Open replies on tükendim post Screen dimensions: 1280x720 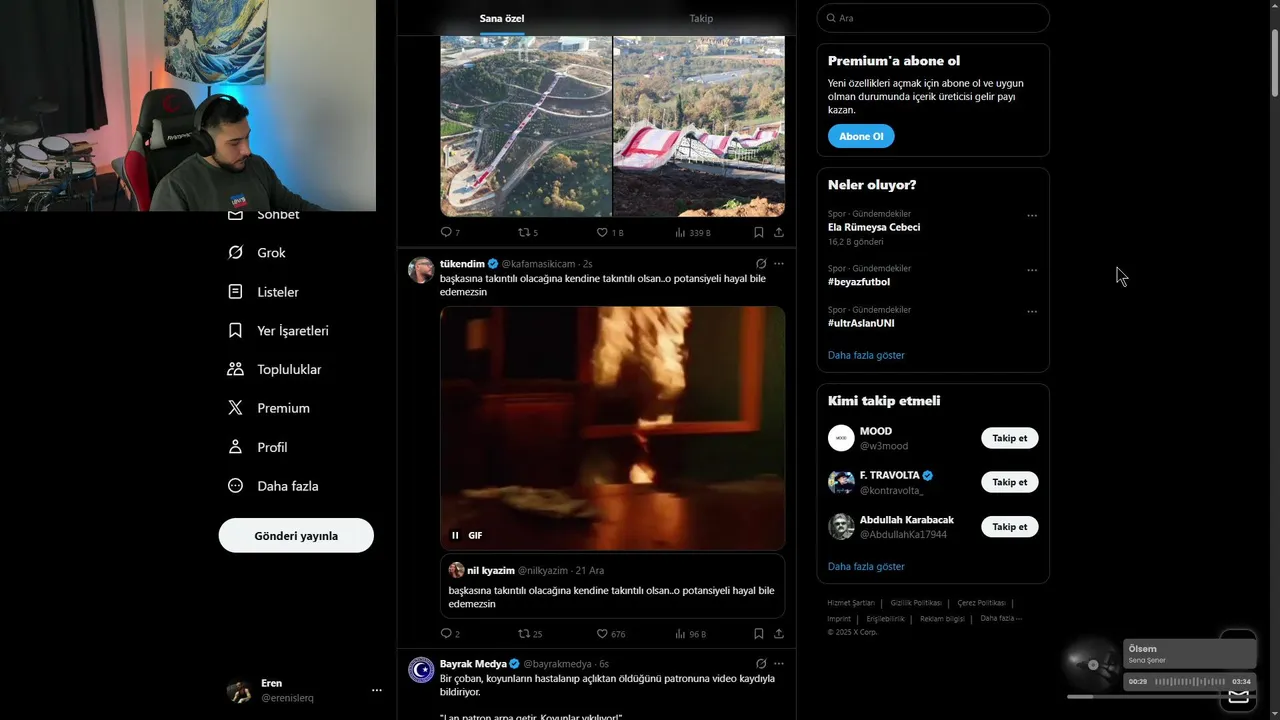[450, 633]
